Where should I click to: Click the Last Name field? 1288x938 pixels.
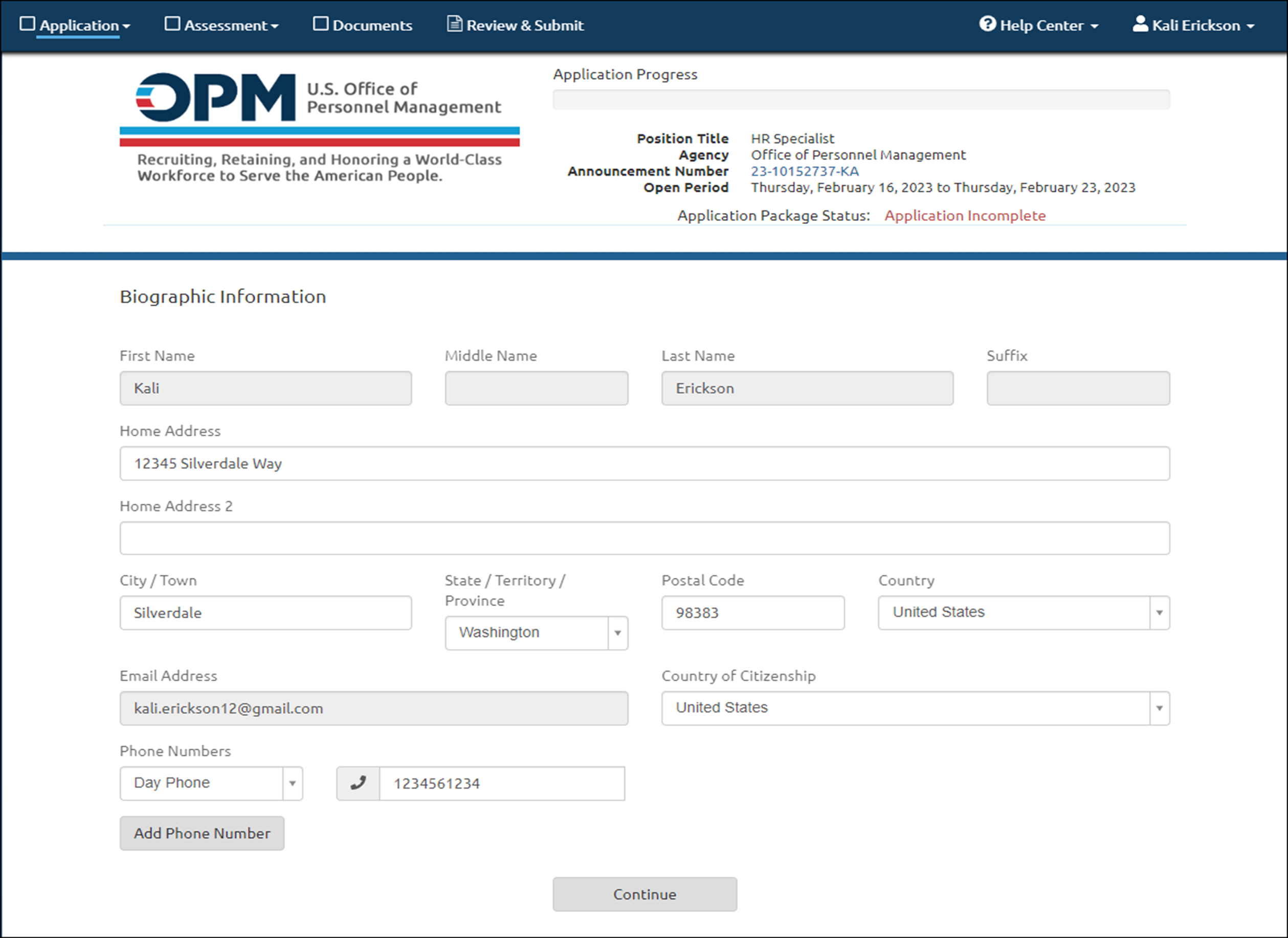(x=807, y=388)
